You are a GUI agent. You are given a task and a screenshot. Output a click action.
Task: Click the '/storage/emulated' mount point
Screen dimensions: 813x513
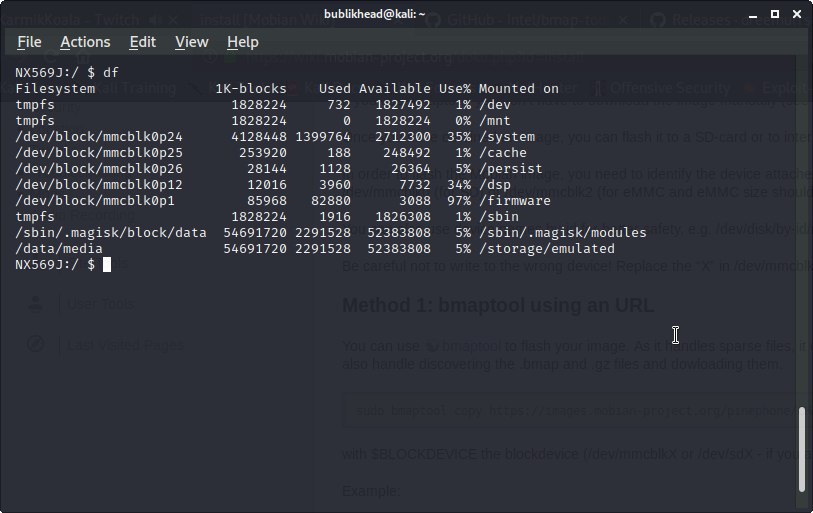(x=547, y=249)
